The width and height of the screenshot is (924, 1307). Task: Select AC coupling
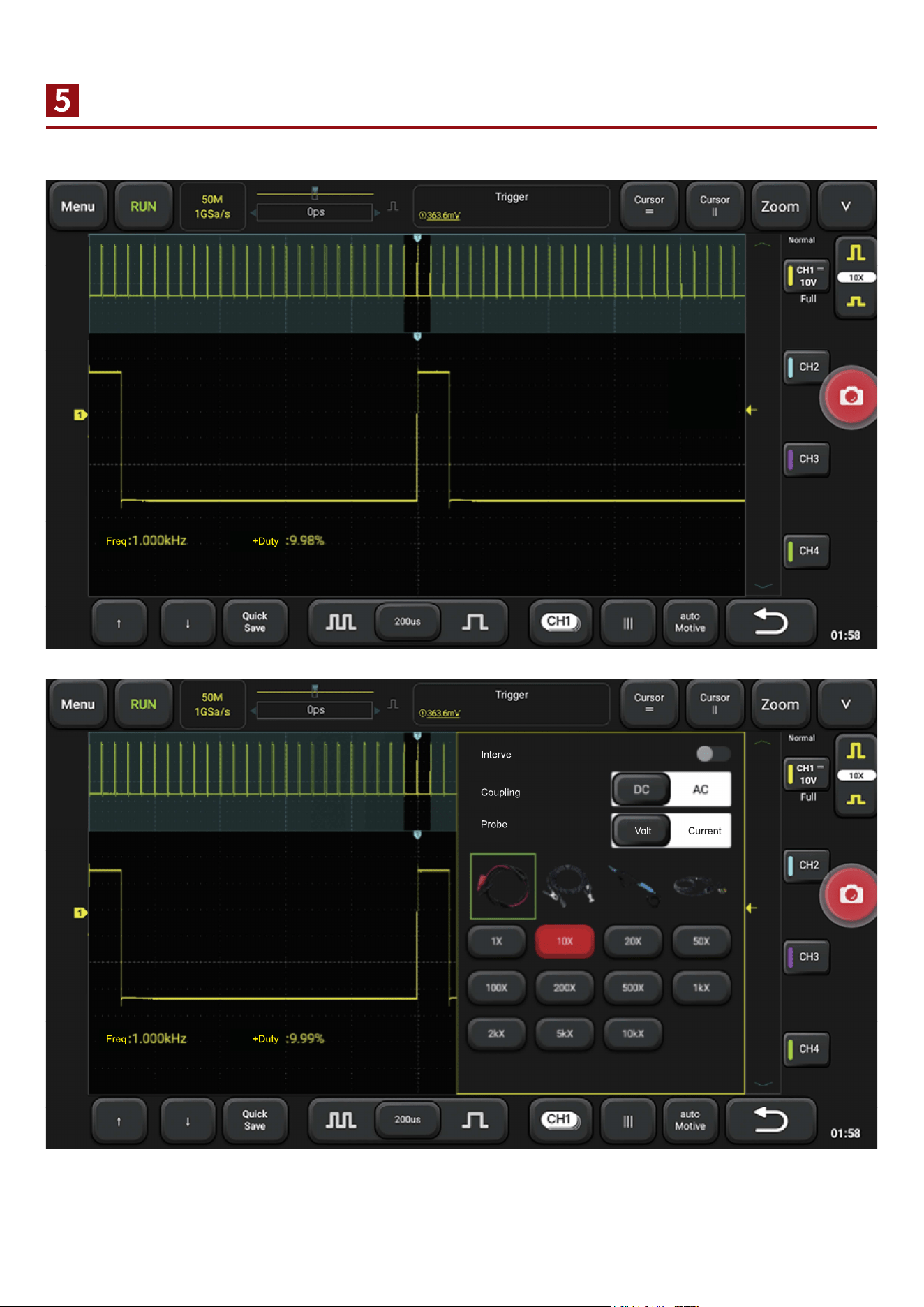pos(701,790)
